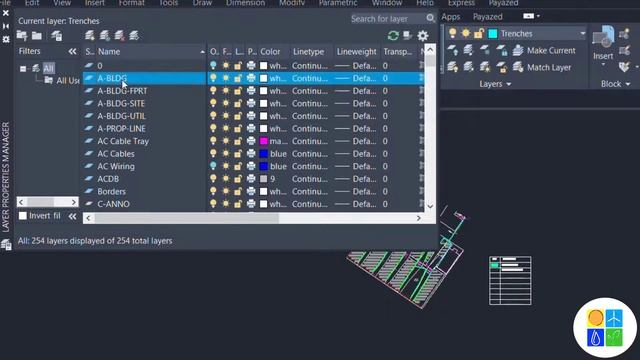Click the search magnifier icon
The image size is (640, 360).
430,18
